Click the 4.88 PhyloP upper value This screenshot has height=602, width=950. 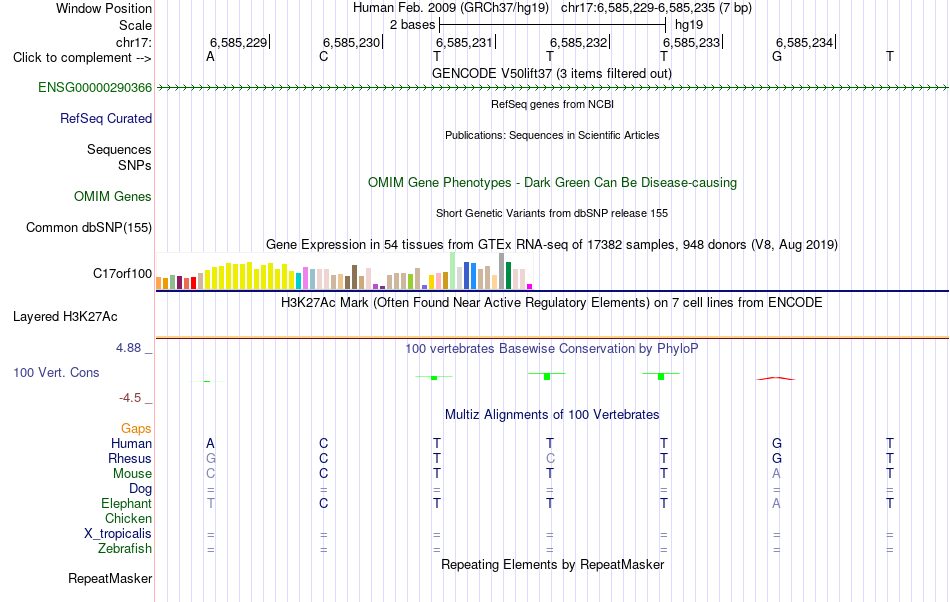128,348
